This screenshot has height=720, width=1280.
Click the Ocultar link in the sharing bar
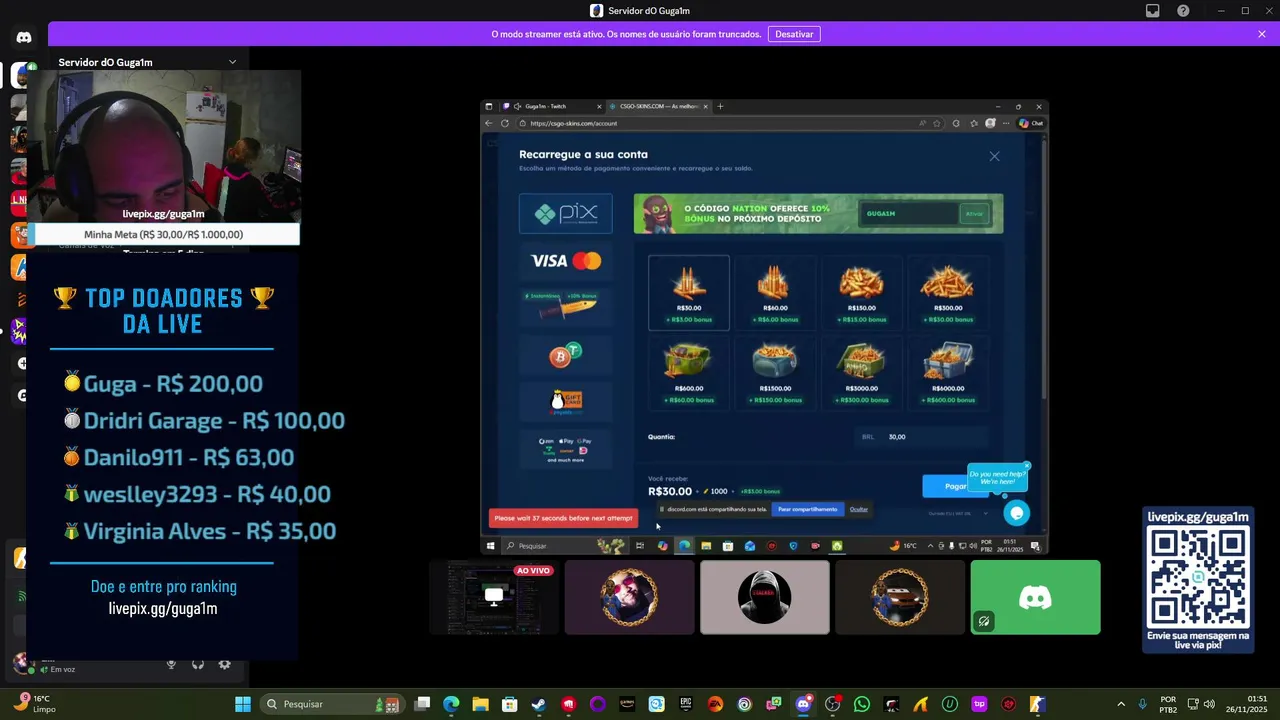pyautogui.click(x=858, y=509)
